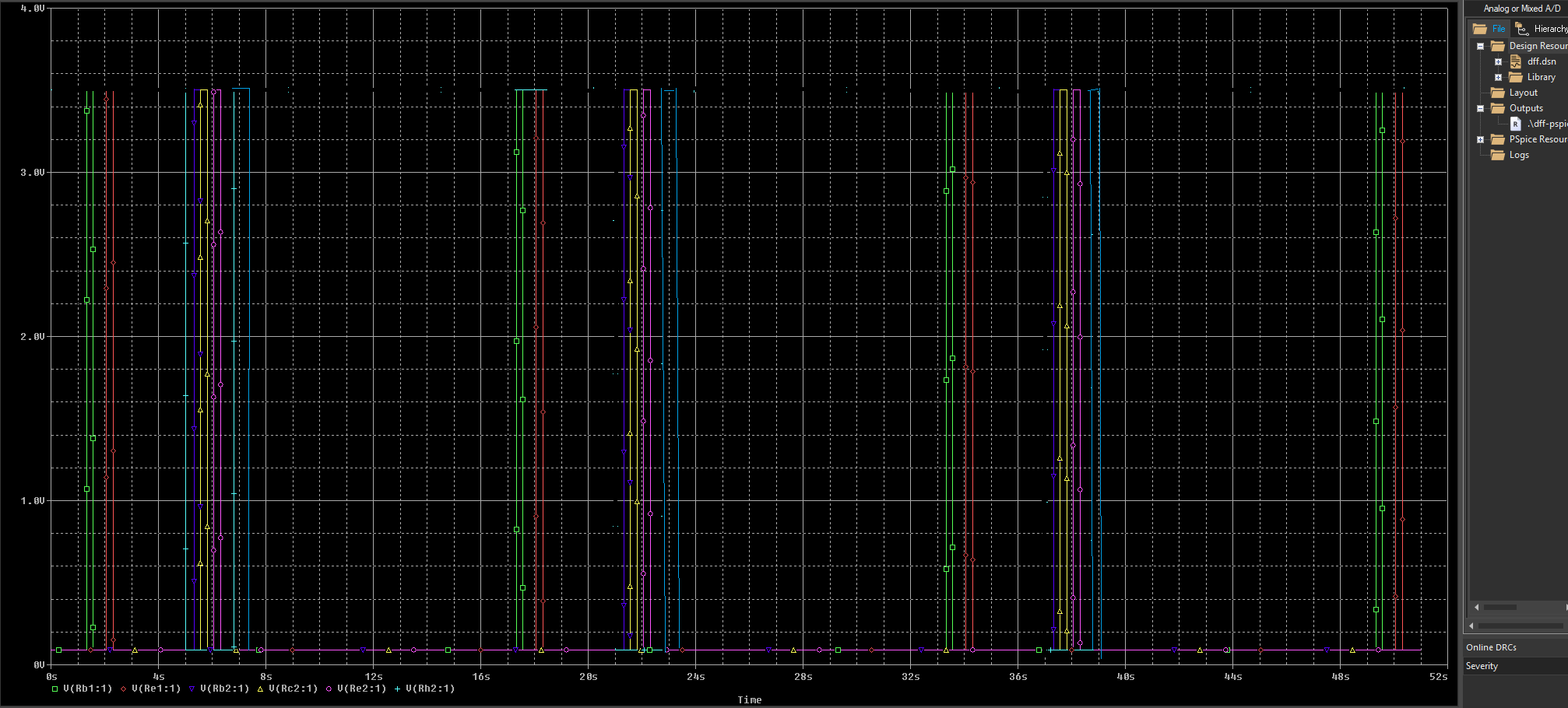Click the Layout folder icon
Image resolution: width=1568 pixels, height=708 pixels.
point(1497,93)
